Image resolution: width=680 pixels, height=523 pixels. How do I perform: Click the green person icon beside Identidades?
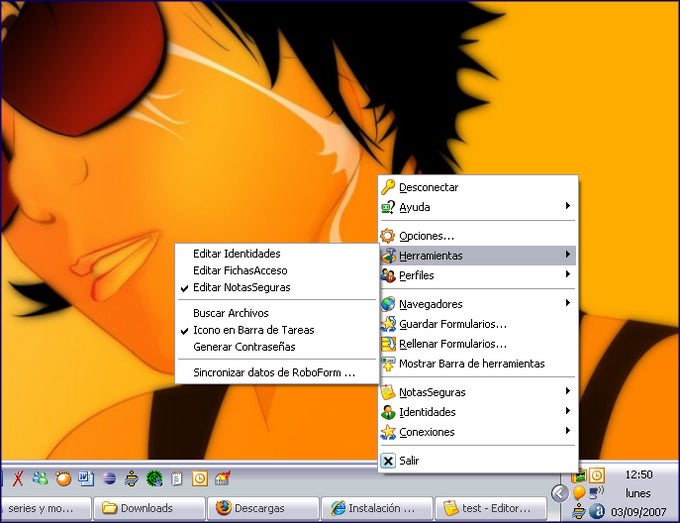(x=388, y=412)
